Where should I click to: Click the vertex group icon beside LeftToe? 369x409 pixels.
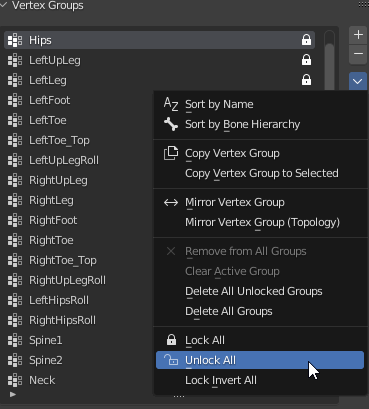[x=15, y=120]
